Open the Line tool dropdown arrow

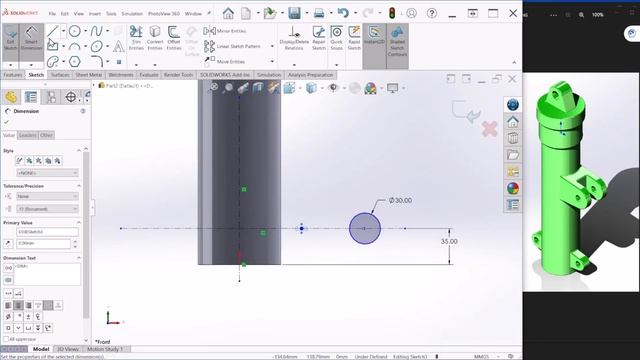(63, 31)
